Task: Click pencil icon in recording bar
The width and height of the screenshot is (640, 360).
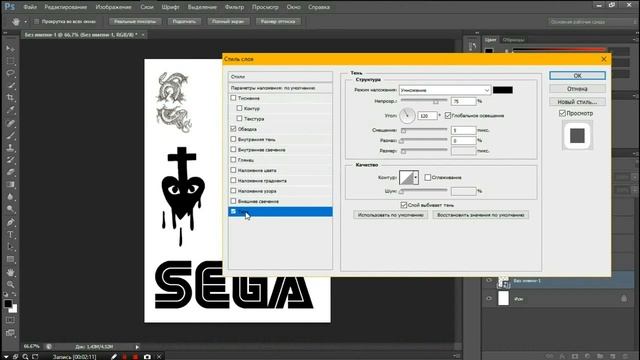Action: [114, 357]
